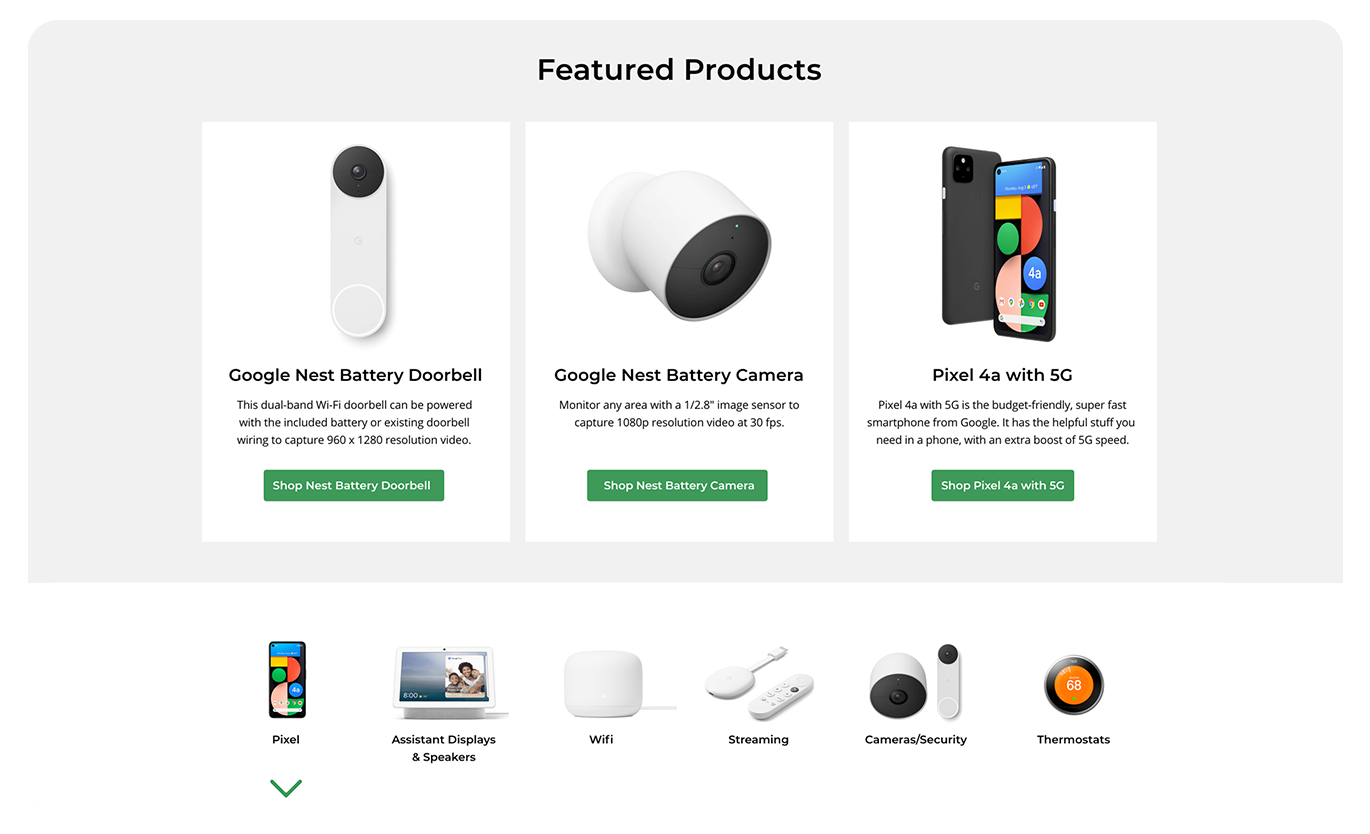Select the Cameras/Security category label
The image size is (1370, 834).
(916, 740)
